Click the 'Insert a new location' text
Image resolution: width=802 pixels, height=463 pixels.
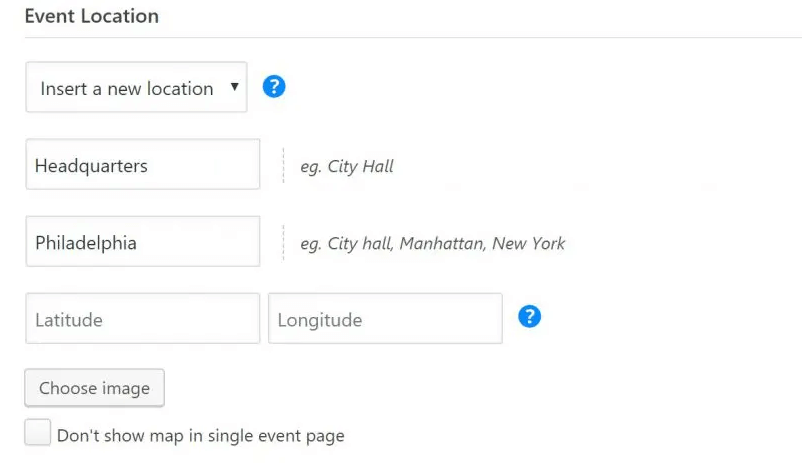click(x=127, y=89)
